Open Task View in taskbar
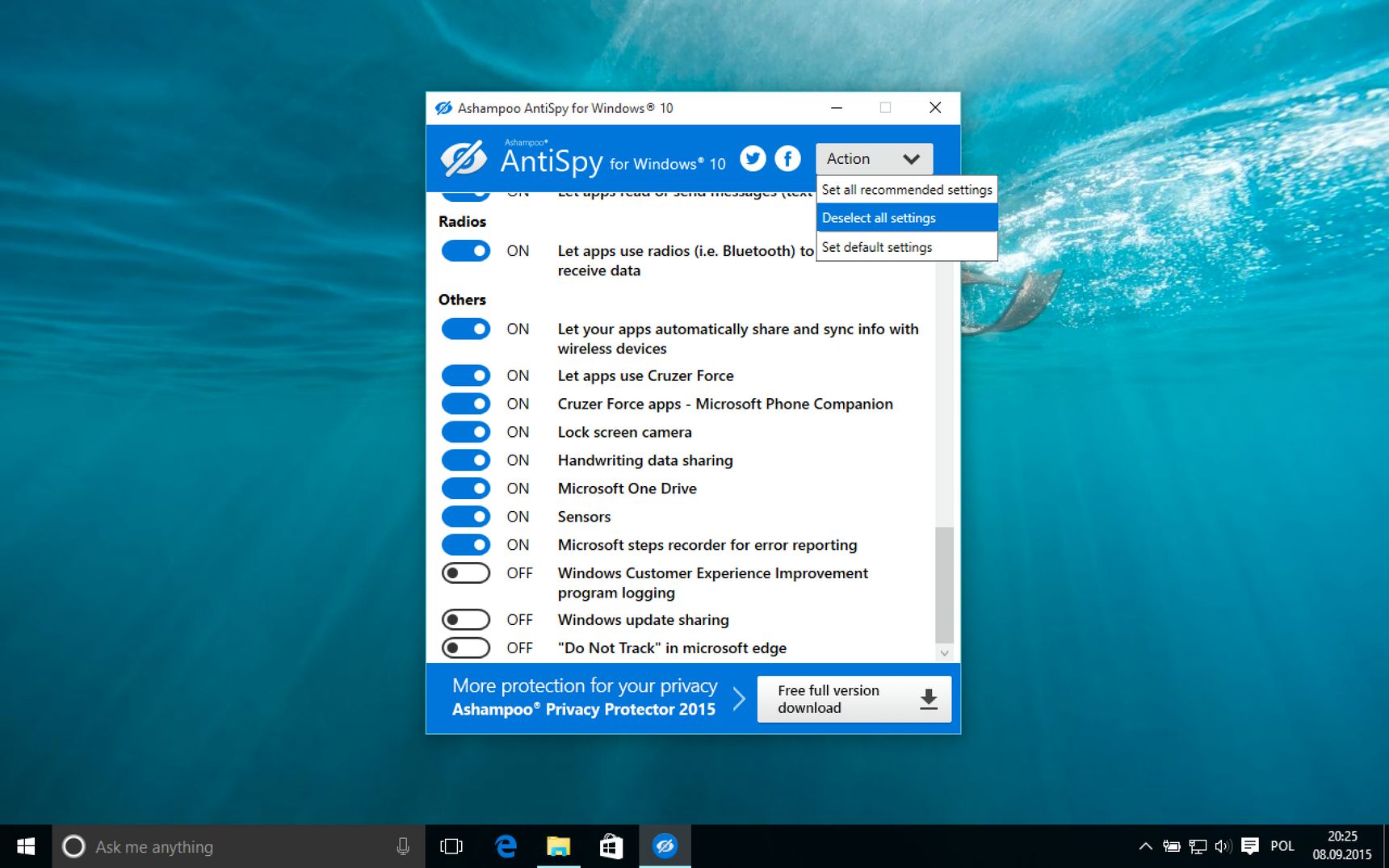This screenshot has width=1389, height=868. (451, 846)
